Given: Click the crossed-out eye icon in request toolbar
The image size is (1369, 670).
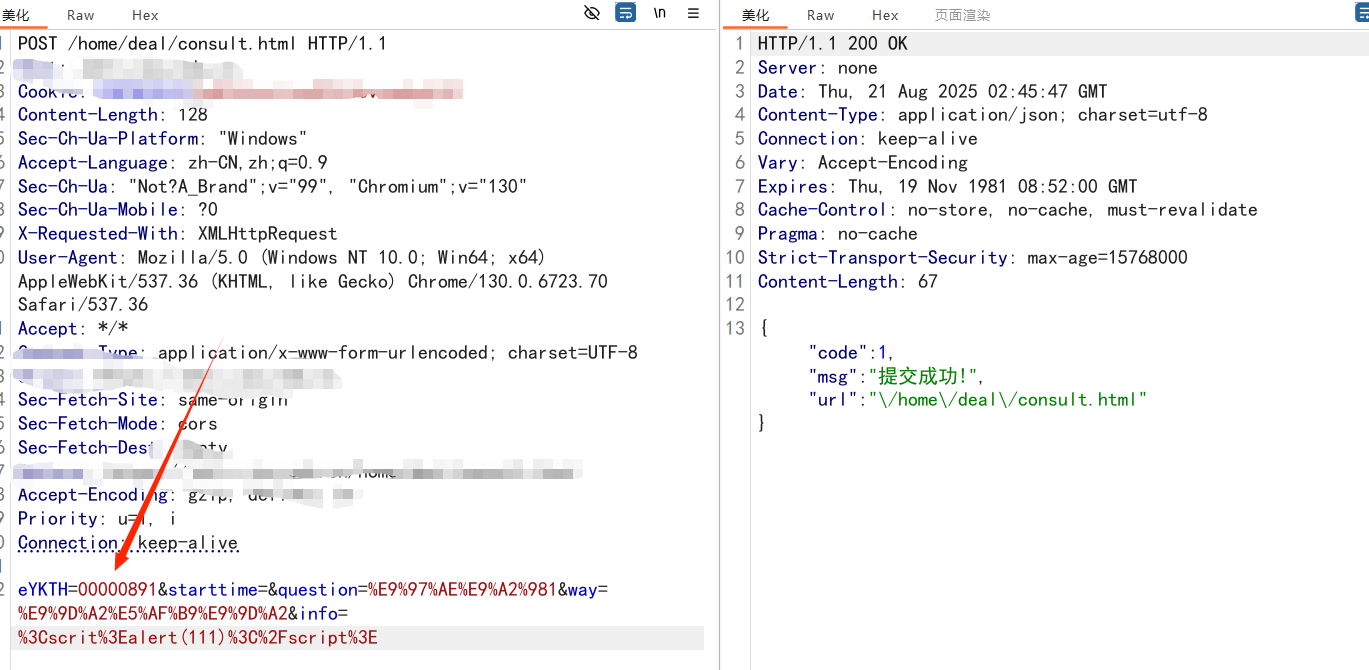Looking at the screenshot, I should pos(592,13).
